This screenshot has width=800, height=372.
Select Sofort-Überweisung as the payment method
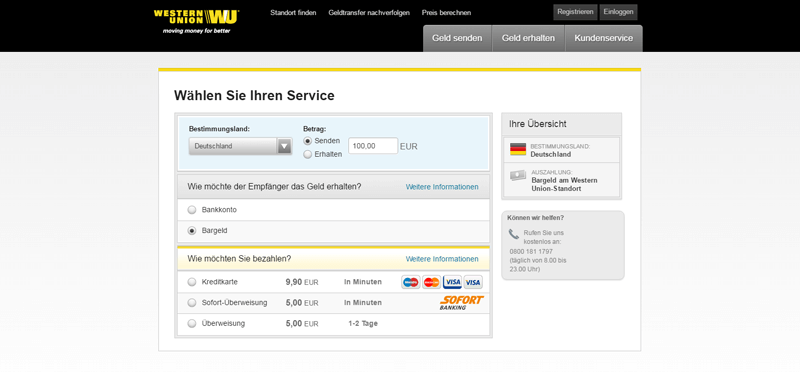(x=192, y=303)
